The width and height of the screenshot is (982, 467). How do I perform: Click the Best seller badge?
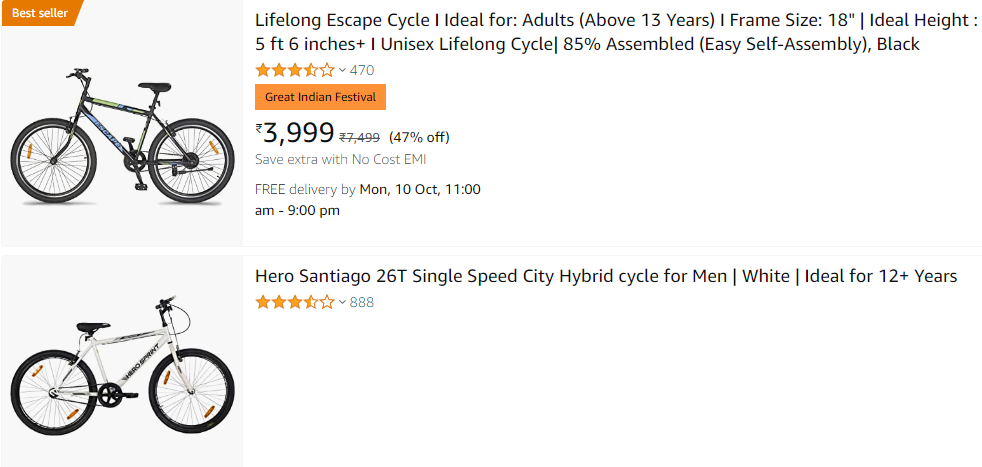(x=39, y=12)
